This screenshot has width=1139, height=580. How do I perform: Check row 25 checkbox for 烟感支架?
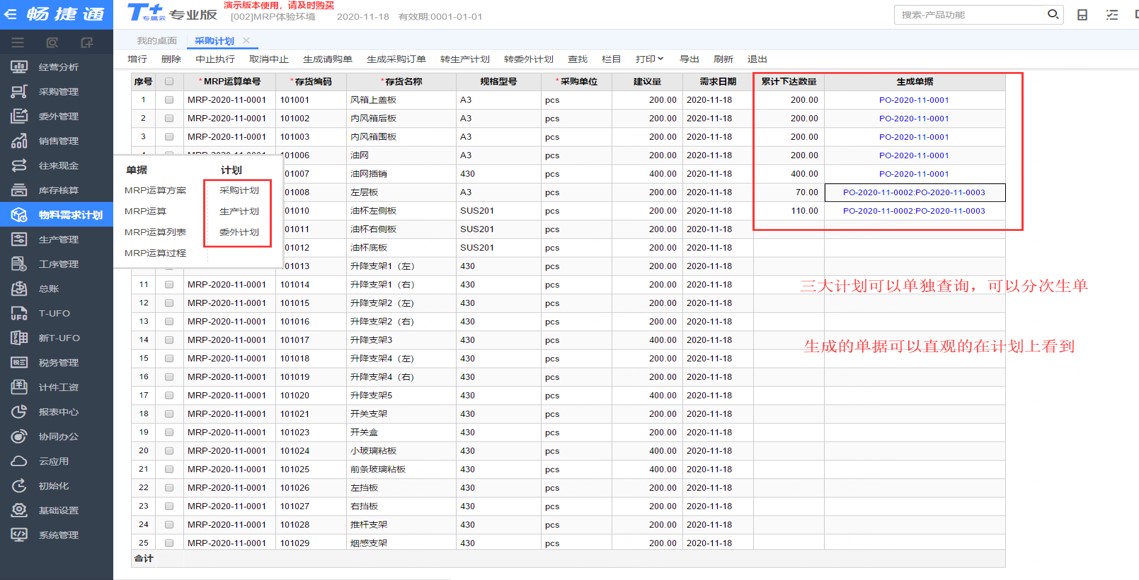tap(169, 543)
